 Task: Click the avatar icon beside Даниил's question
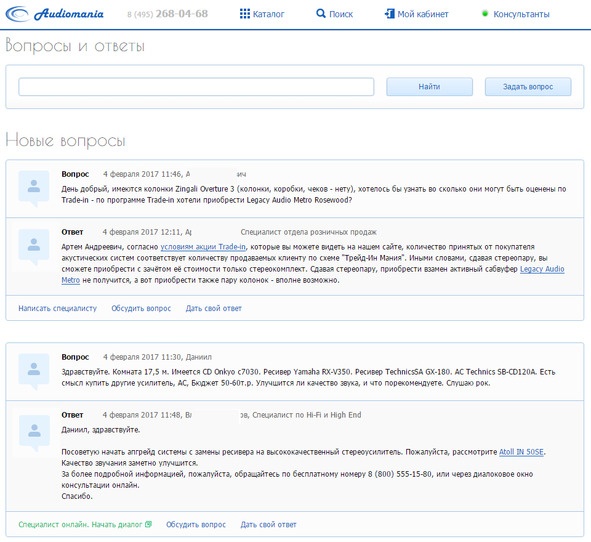[34, 371]
